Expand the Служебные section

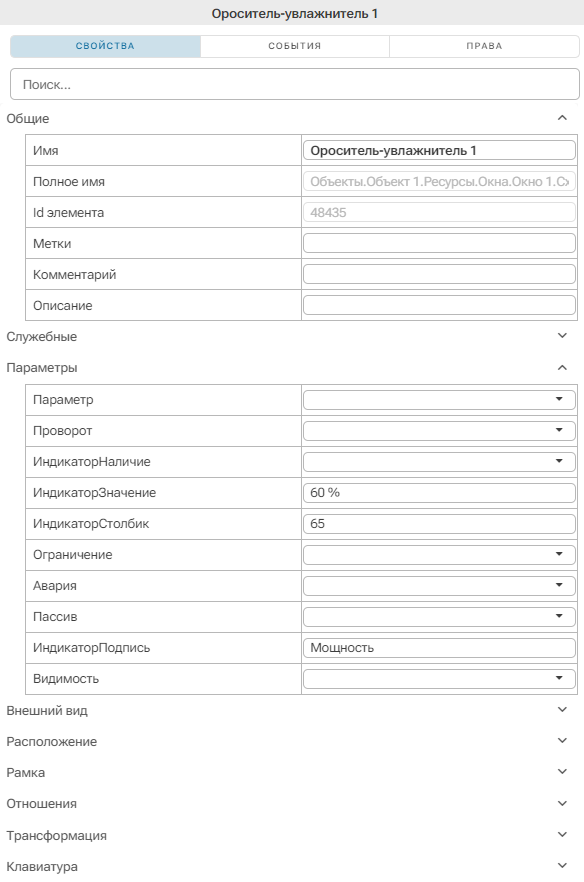coord(561,336)
